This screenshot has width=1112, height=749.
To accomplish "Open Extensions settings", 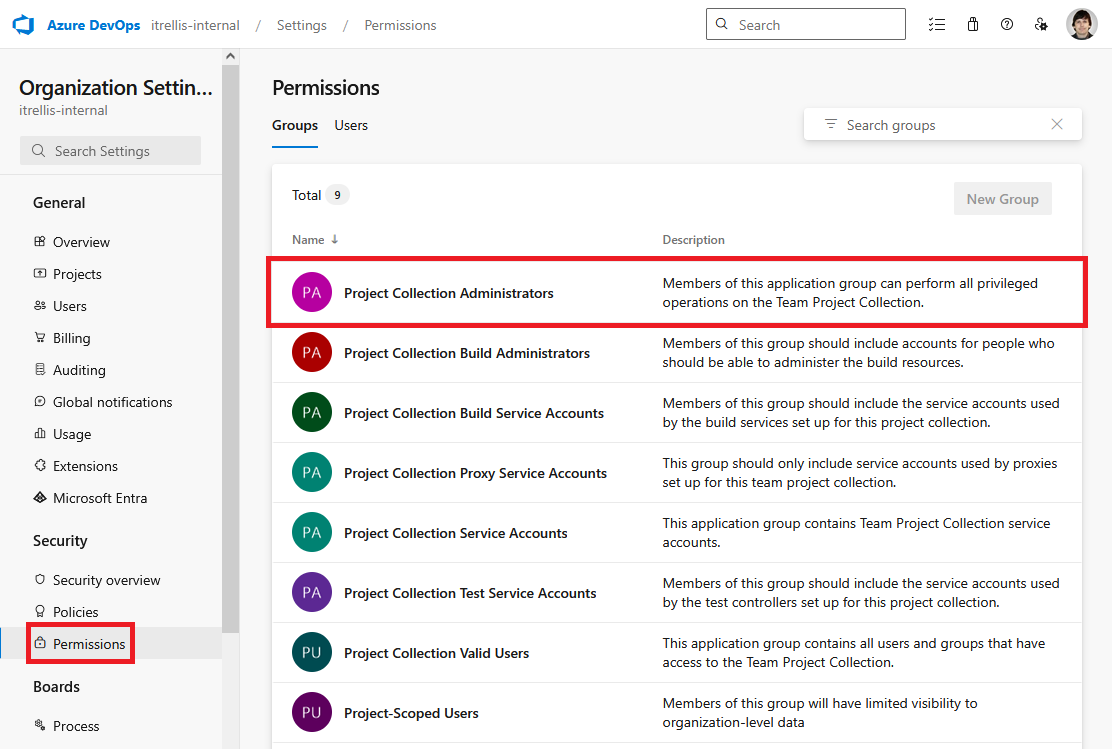I will pyautogui.click(x=85, y=466).
